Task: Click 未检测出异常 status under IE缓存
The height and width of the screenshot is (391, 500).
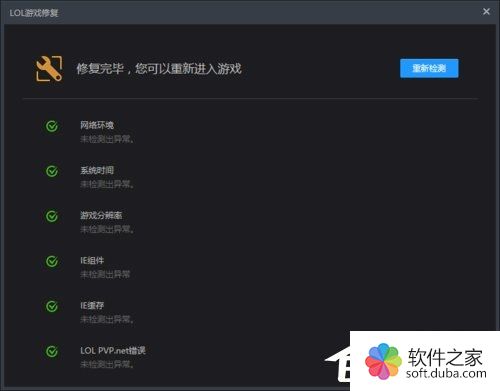Action: (x=107, y=319)
